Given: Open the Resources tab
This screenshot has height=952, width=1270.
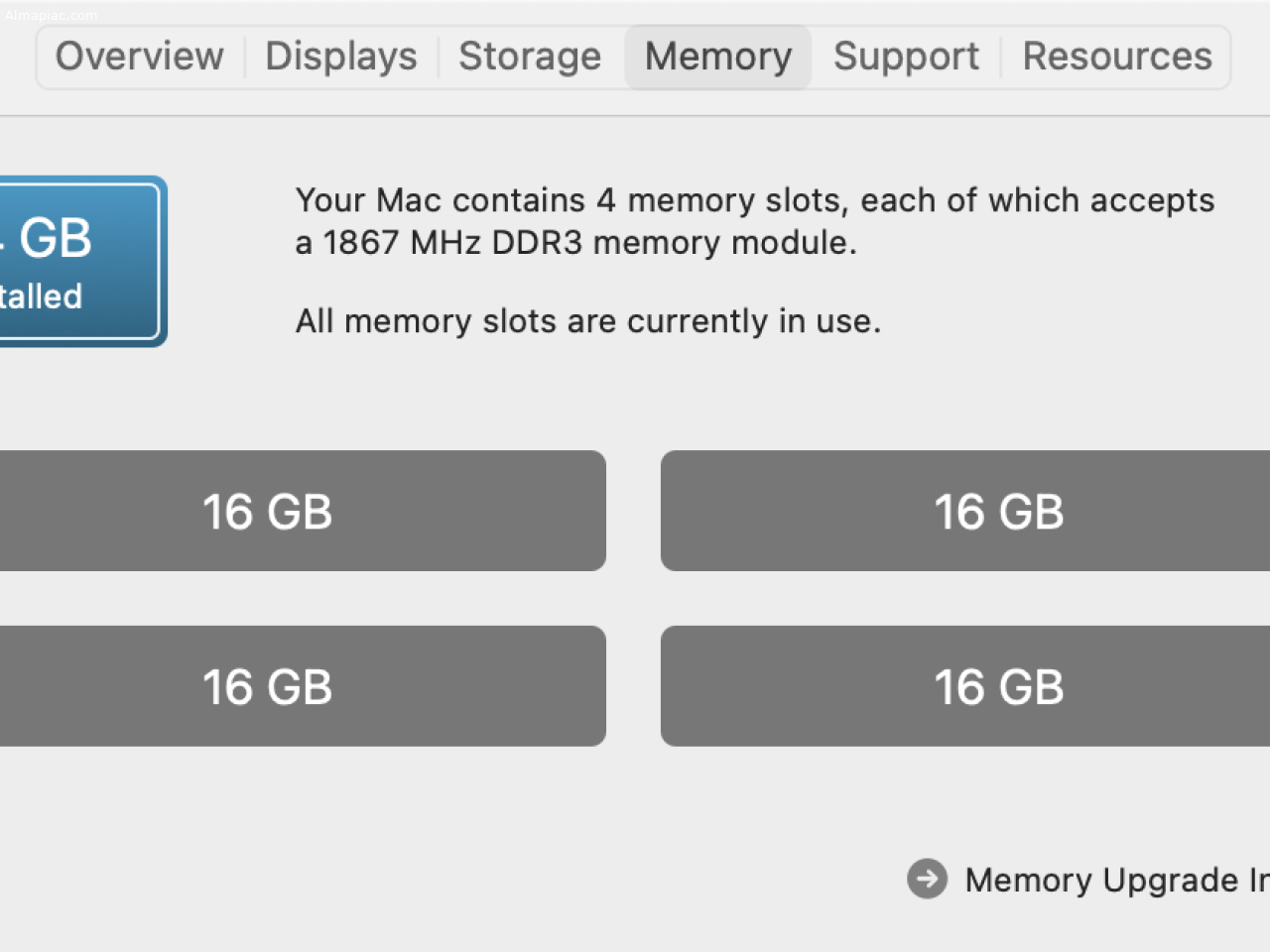Looking at the screenshot, I should click(x=1117, y=57).
